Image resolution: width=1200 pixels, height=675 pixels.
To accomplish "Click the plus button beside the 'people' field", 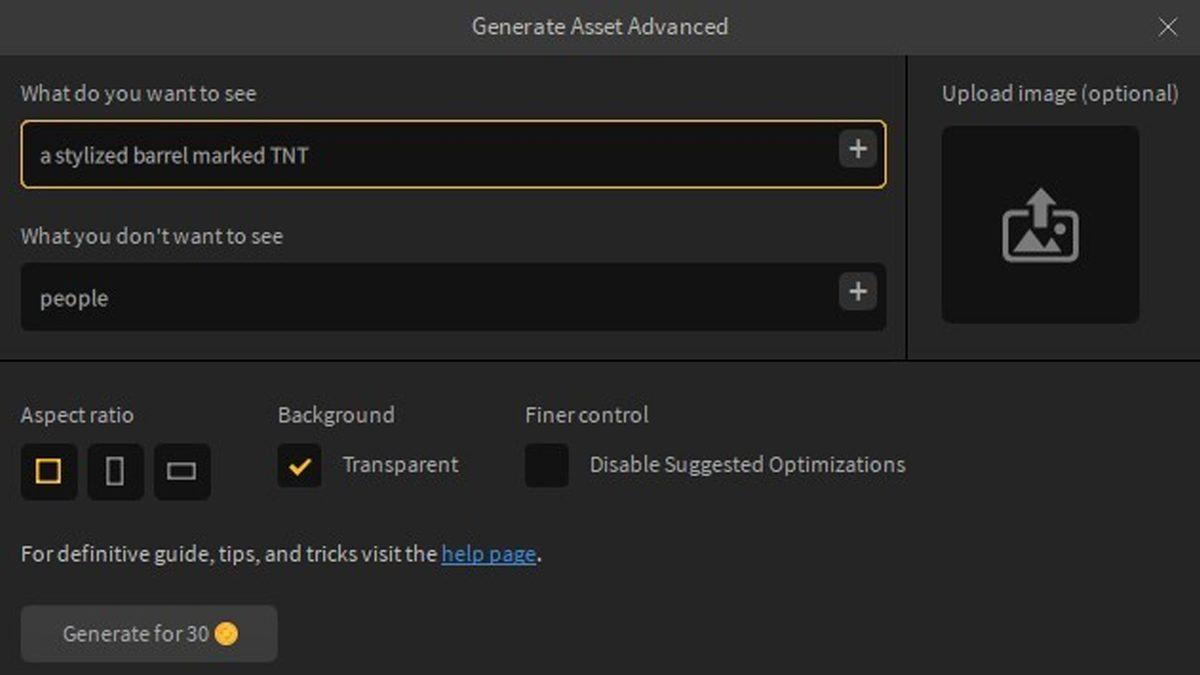I will click(x=857, y=292).
